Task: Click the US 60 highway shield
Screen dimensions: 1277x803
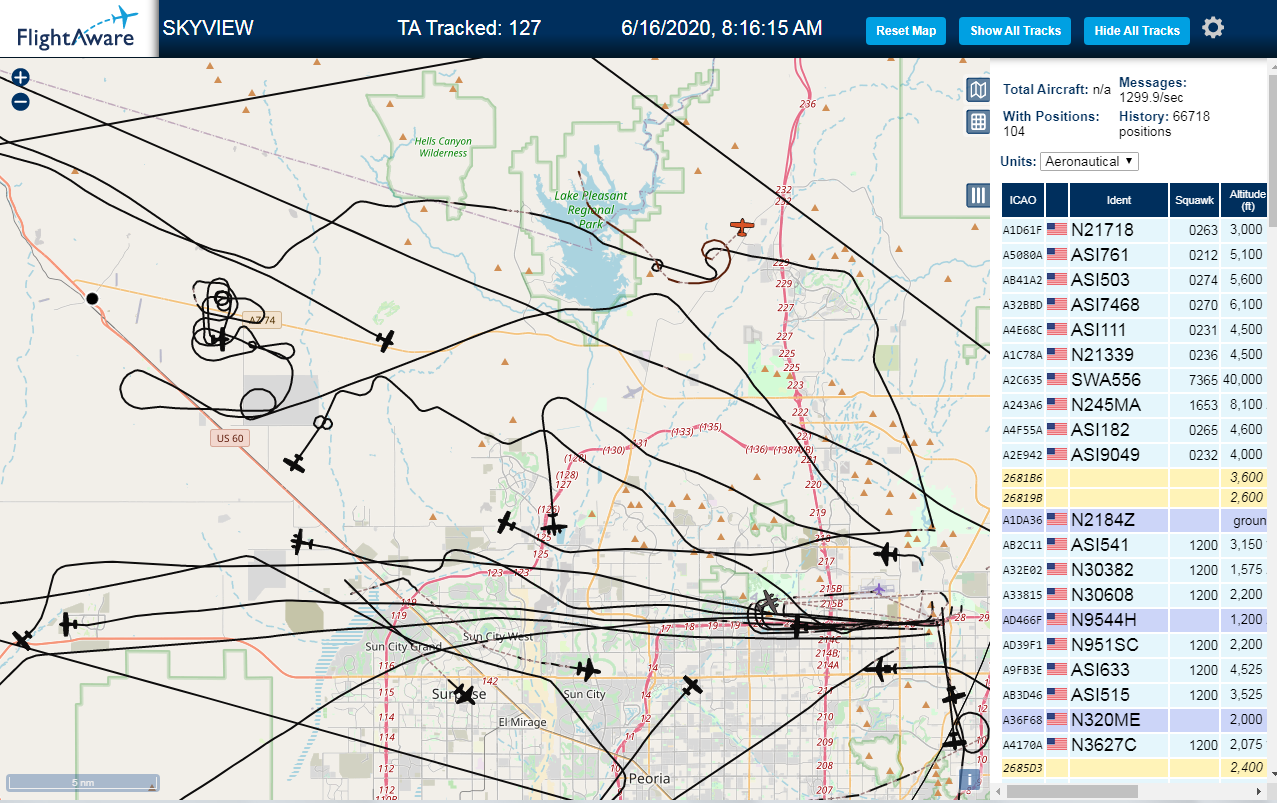Action: pyautogui.click(x=229, y=438)
